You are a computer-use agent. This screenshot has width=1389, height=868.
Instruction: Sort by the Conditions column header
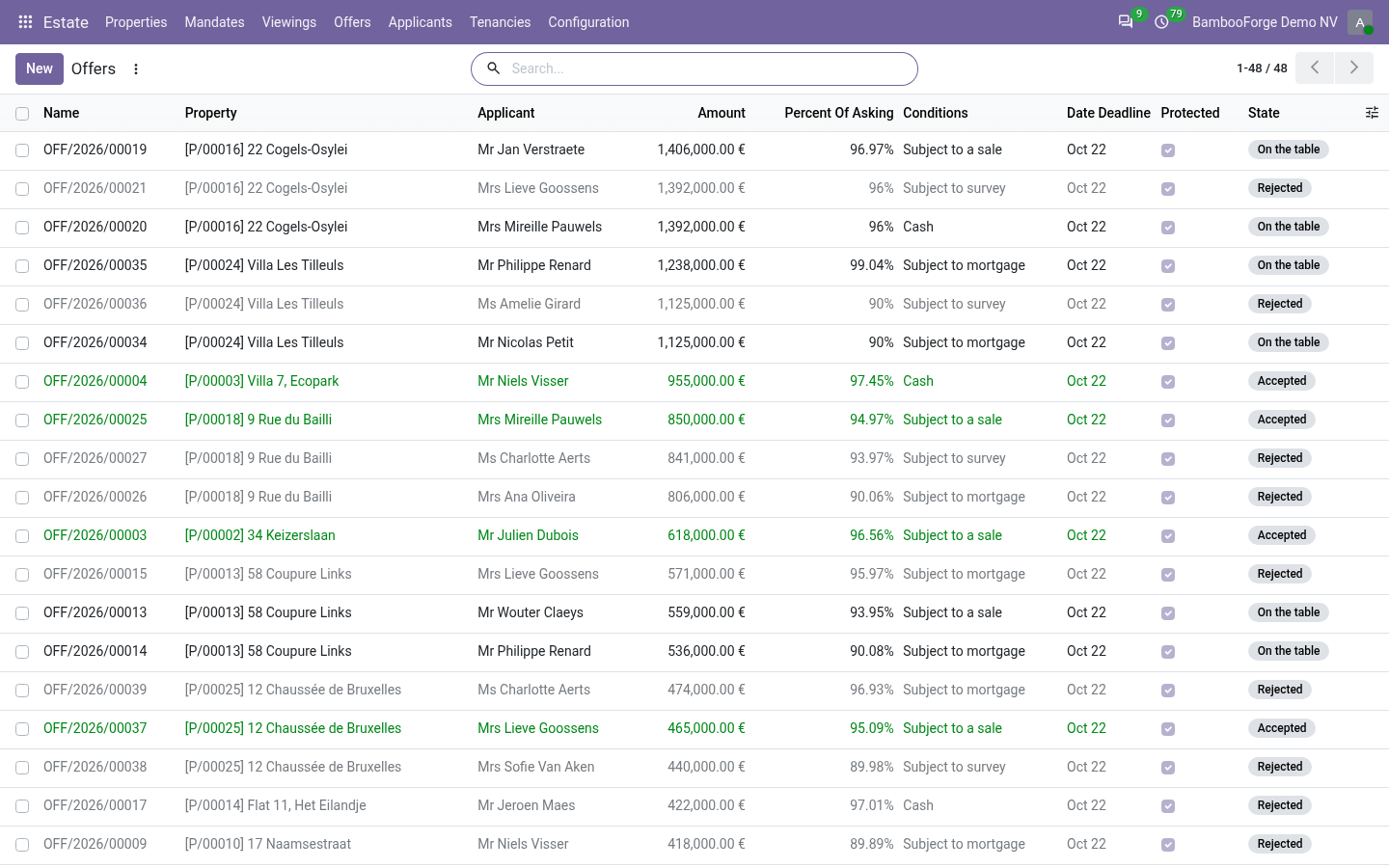(x=936, y=113)
